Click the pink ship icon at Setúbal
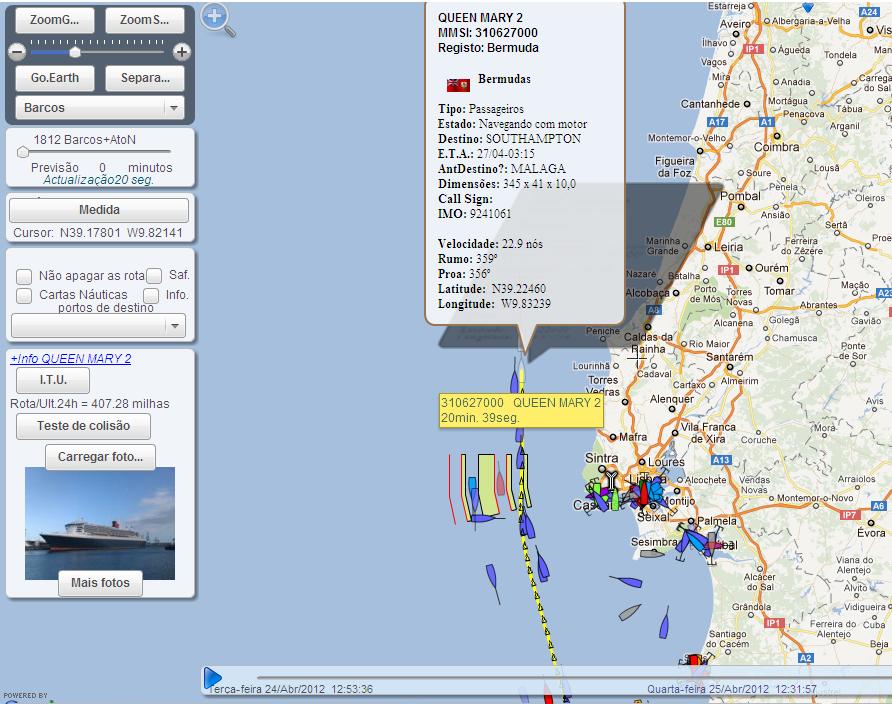This screenshot has width=892, height=704. (x=714, y=545)
